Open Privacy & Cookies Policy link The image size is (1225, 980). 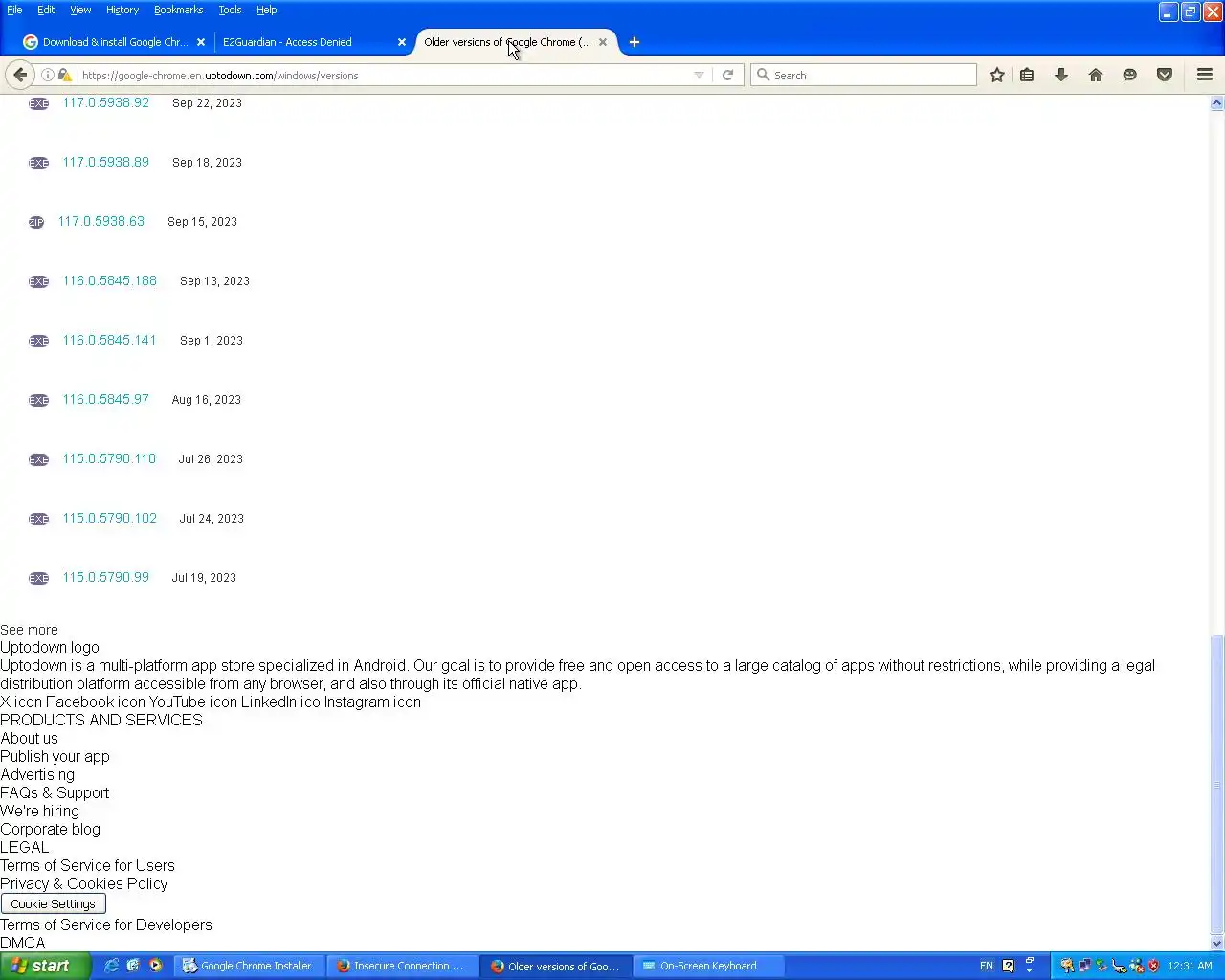point(84,883)
